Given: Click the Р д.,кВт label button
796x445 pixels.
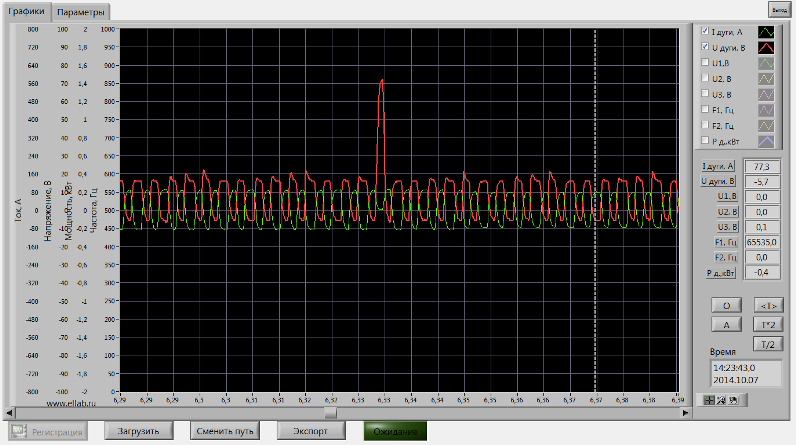Looking at the screenshot, I should [721, 273].
